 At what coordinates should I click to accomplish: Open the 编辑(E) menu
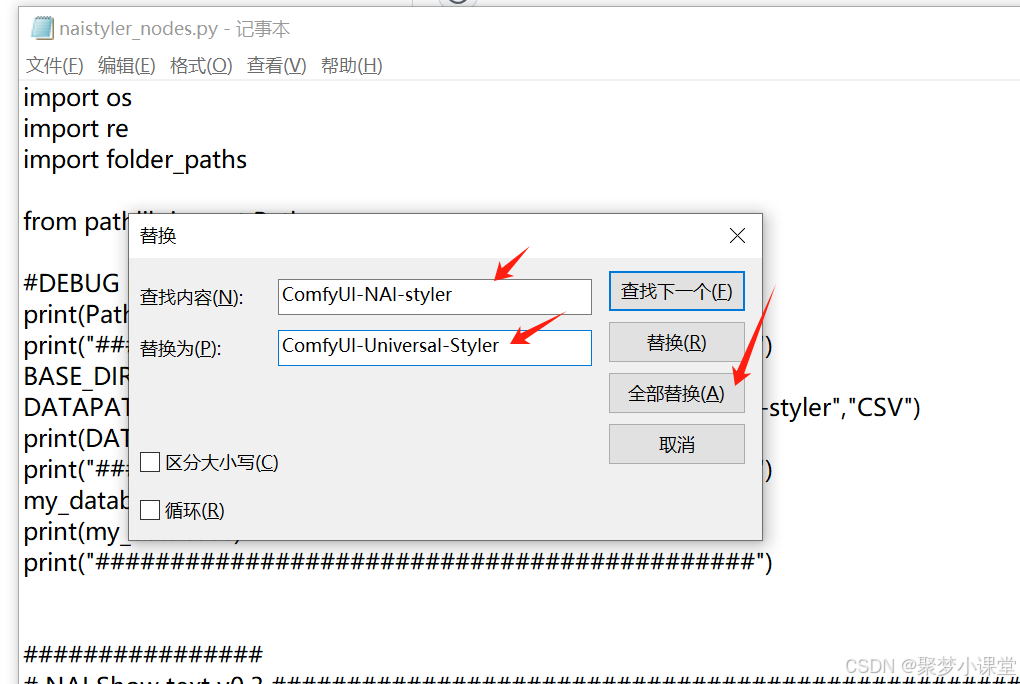[126, 65]
